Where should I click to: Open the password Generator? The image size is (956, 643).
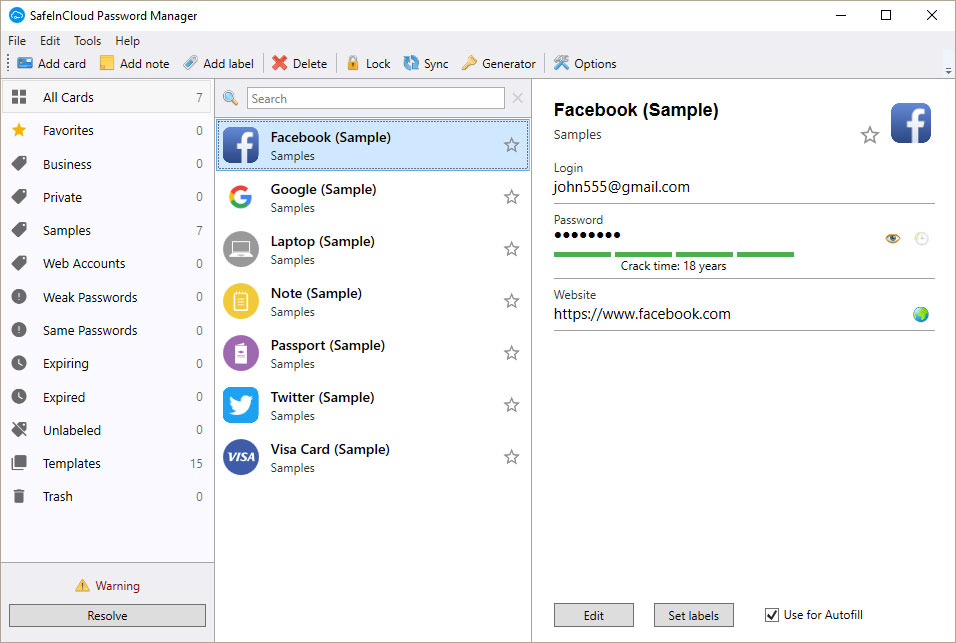coord(499,63)
